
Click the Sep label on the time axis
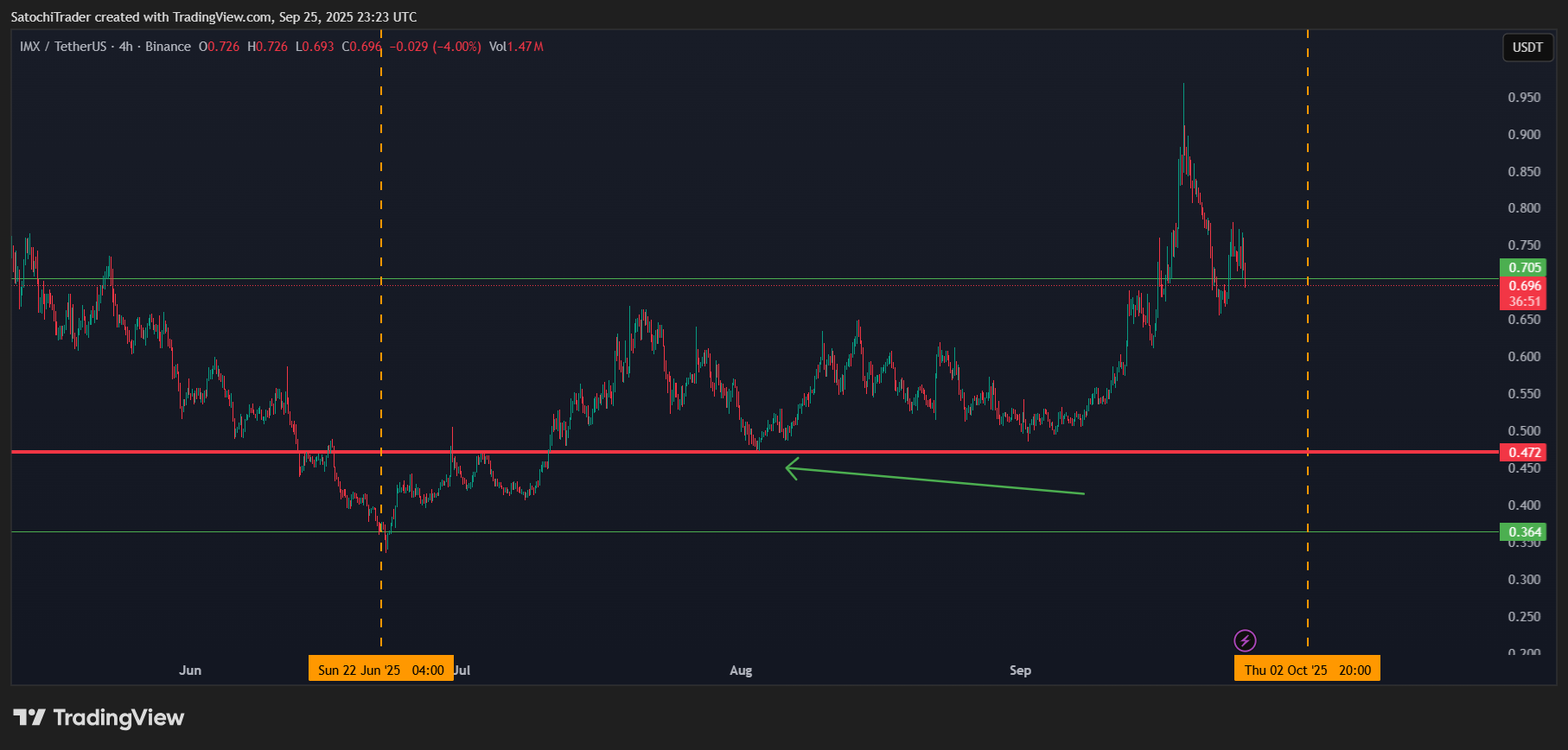pos(1020,671)
